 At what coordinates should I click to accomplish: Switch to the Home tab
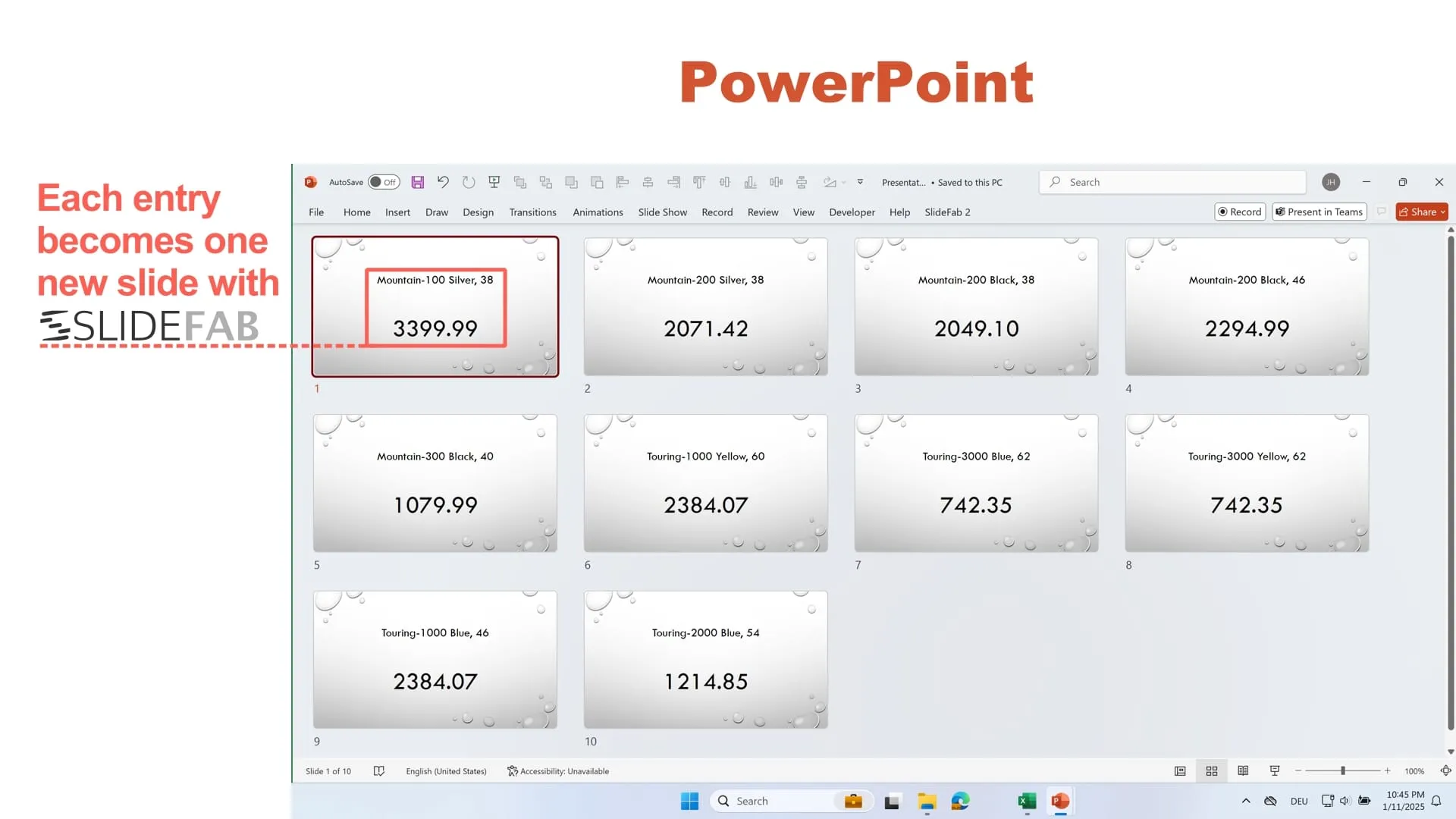pos(356,212)
